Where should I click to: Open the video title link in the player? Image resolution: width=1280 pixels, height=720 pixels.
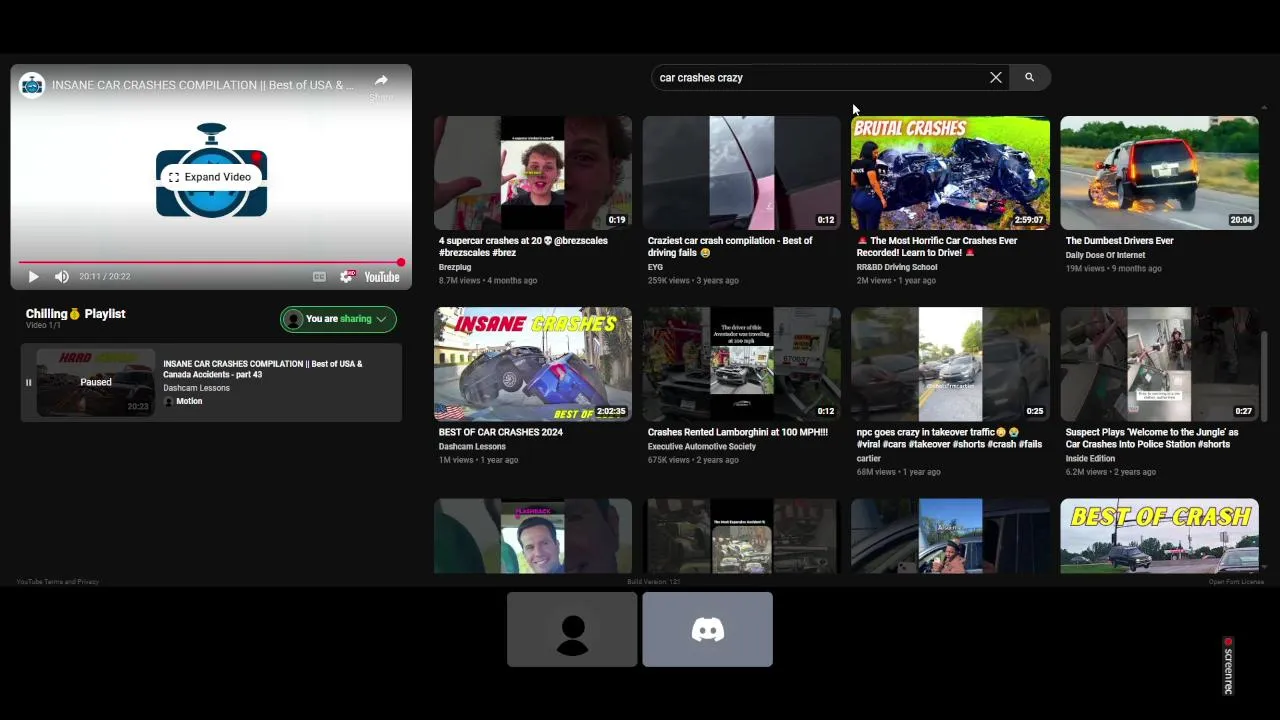point(203,85)
